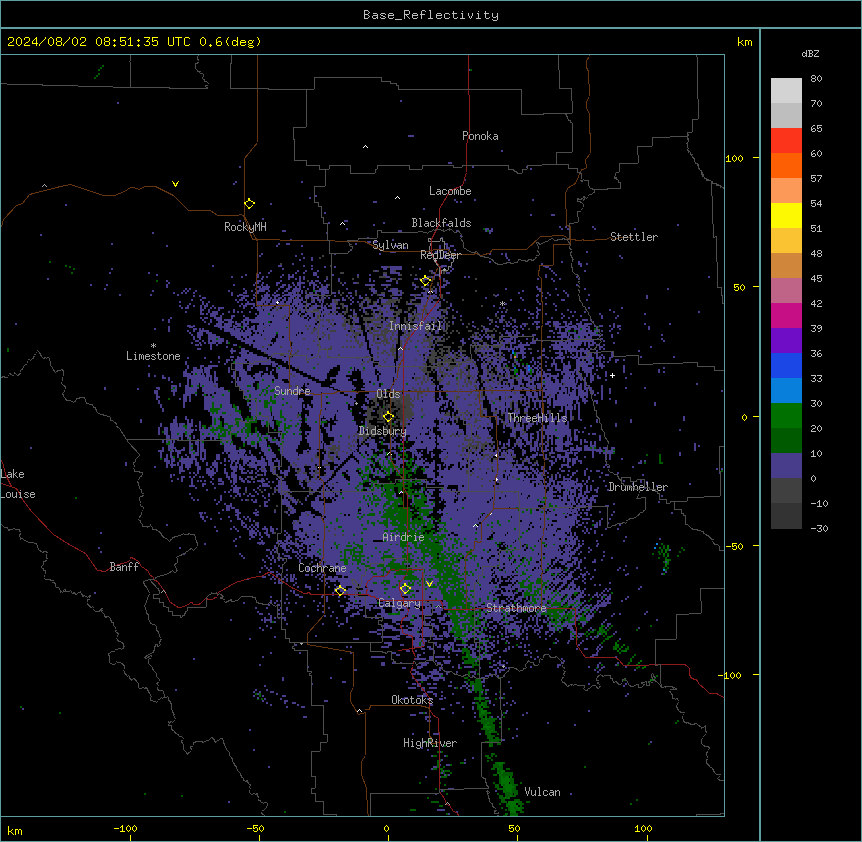
Task: Click the Limestone label
Action: (153, 356)
